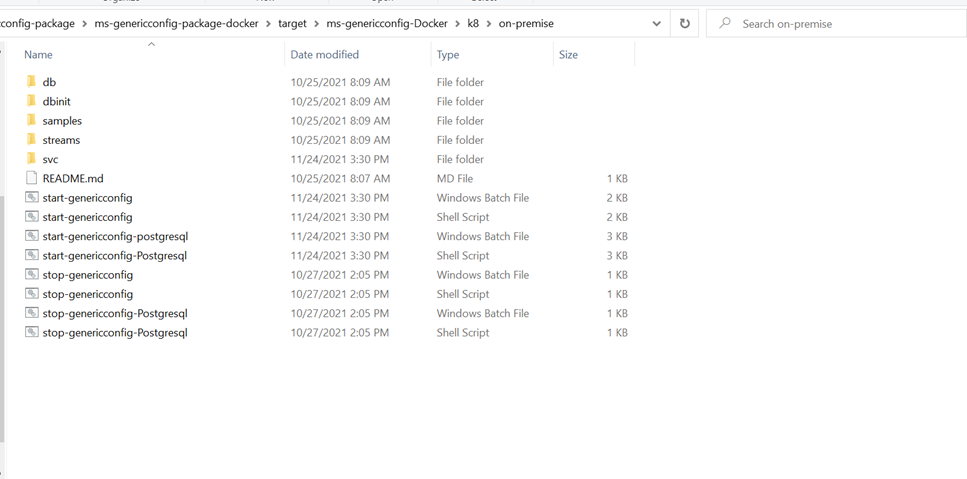Select the dbinit folder icon
This screenshot has width=967, height=479.
[31, 101]
